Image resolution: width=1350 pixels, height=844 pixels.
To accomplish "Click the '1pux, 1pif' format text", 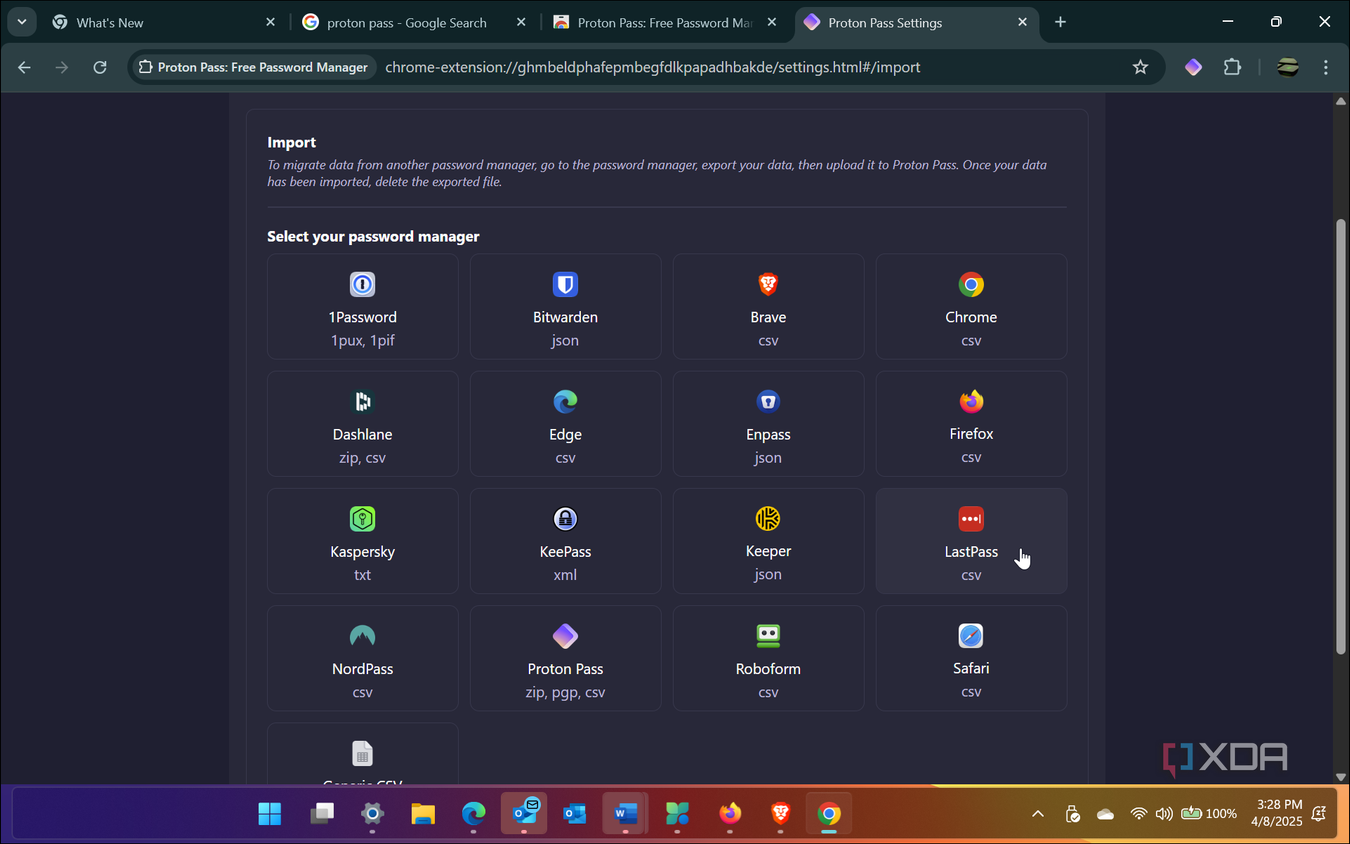I will (362, 341).
